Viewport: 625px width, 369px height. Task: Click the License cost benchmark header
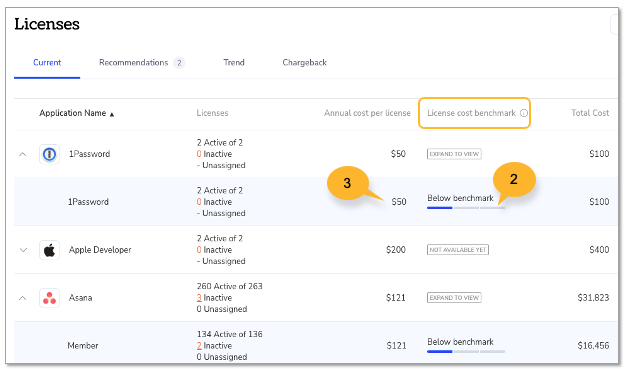tap(472, 113)
